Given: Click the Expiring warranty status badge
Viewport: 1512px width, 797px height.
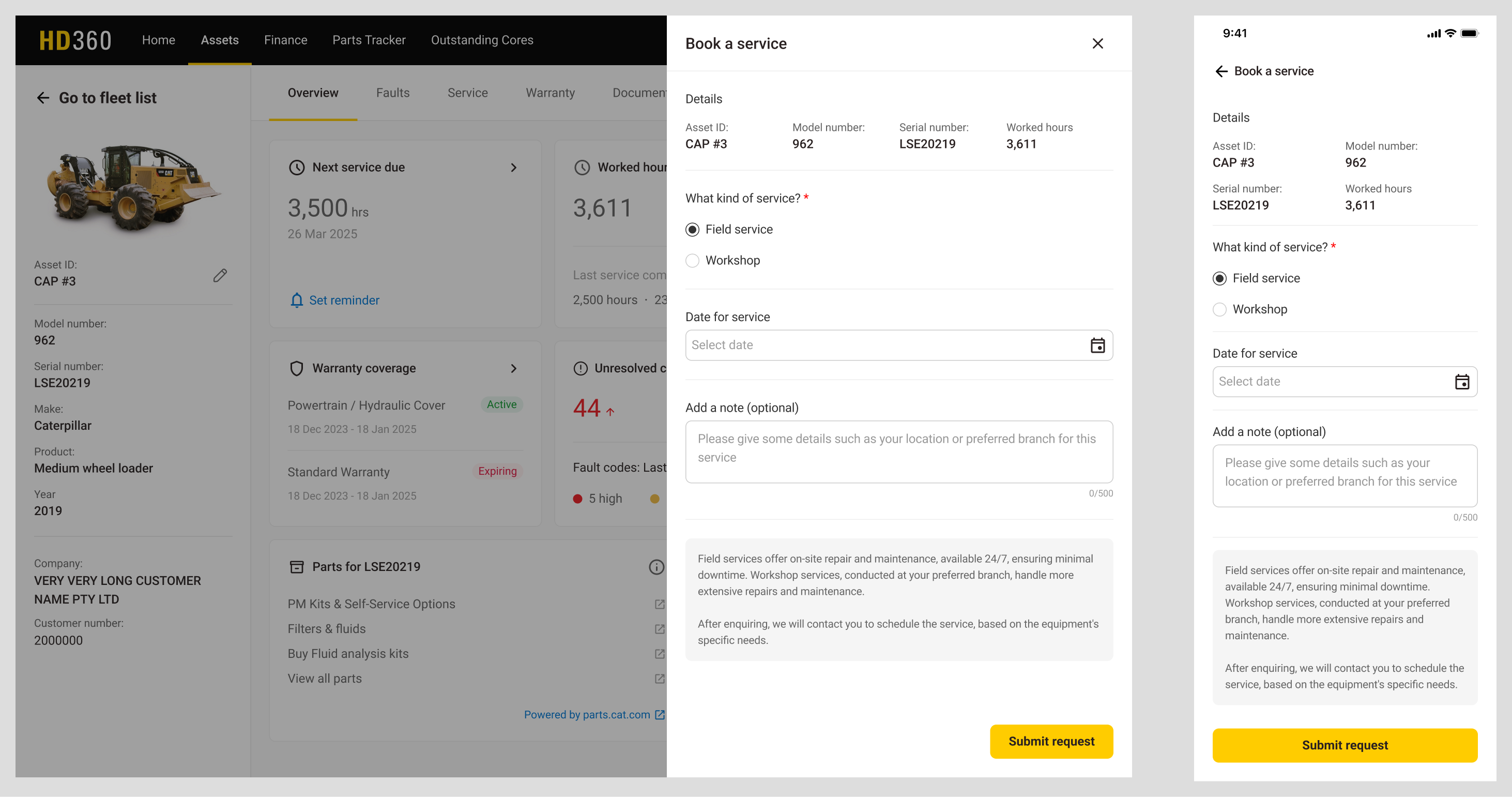Looking at the screenshot, I should [497, 471].
